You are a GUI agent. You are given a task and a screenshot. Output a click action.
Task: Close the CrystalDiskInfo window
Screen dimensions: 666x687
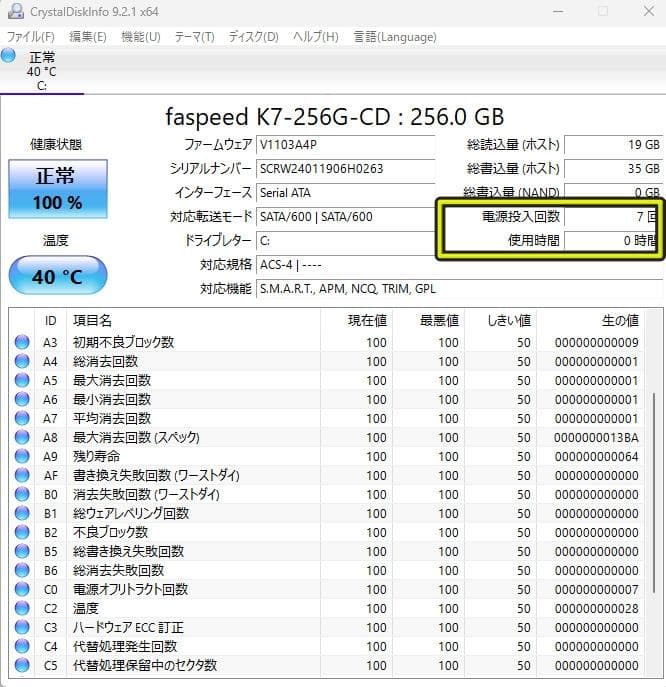[x=649, y=11]
